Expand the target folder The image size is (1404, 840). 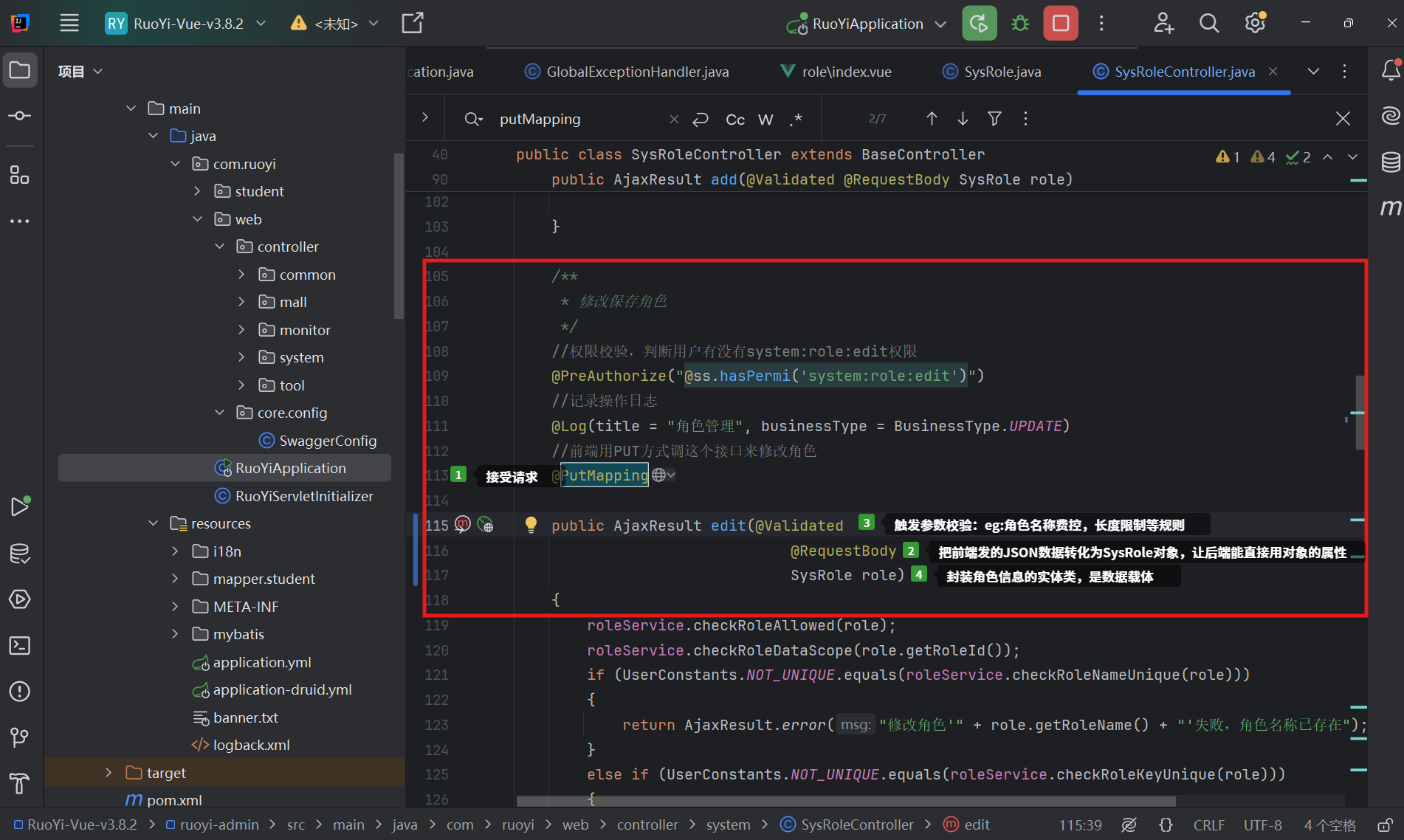[109, 773]
